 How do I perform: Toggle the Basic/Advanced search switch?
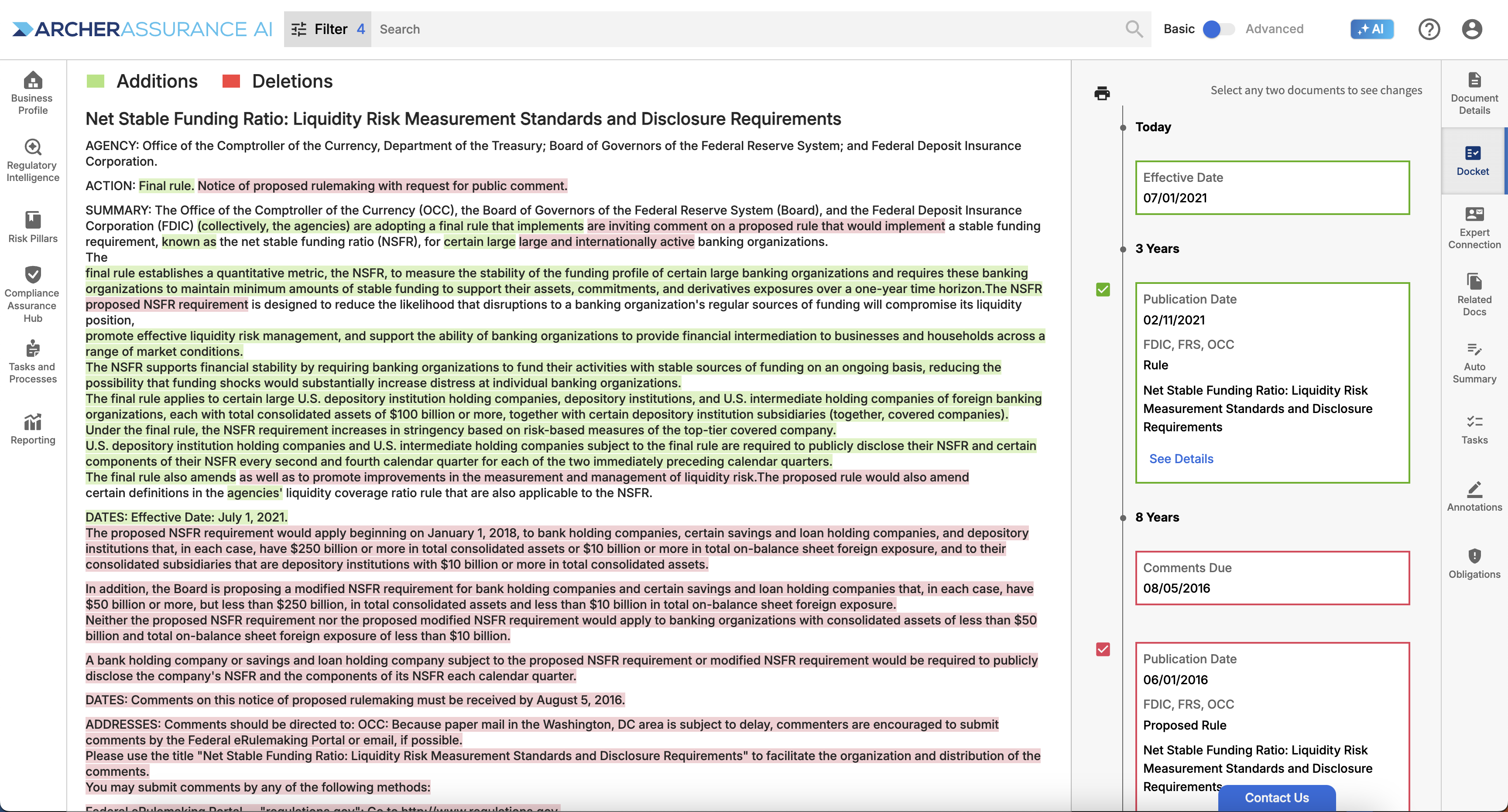[1219, 29]
